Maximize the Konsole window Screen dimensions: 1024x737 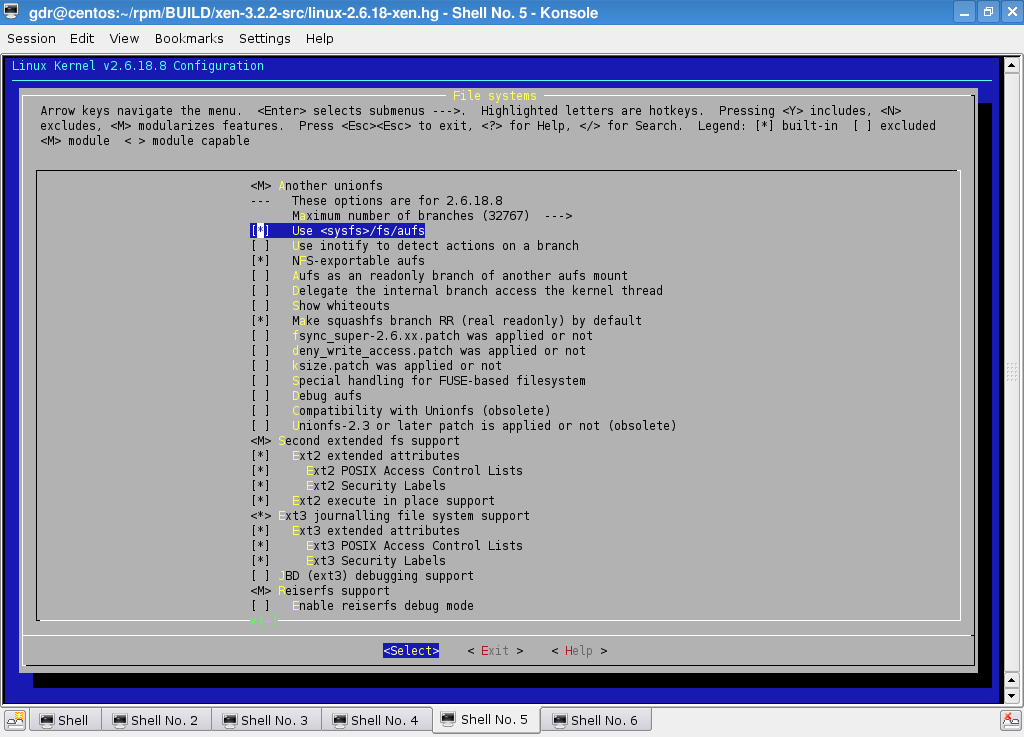(x=987, y=13)
